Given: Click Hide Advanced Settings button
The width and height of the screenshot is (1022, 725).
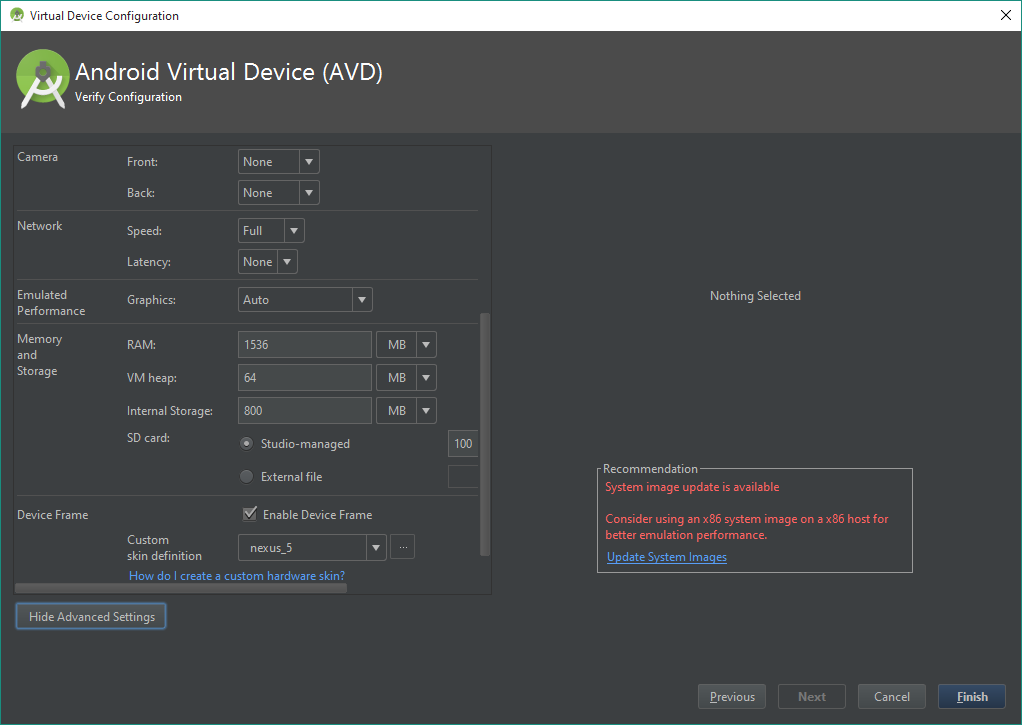Looking at the screenshot, I should click(91, 617).
